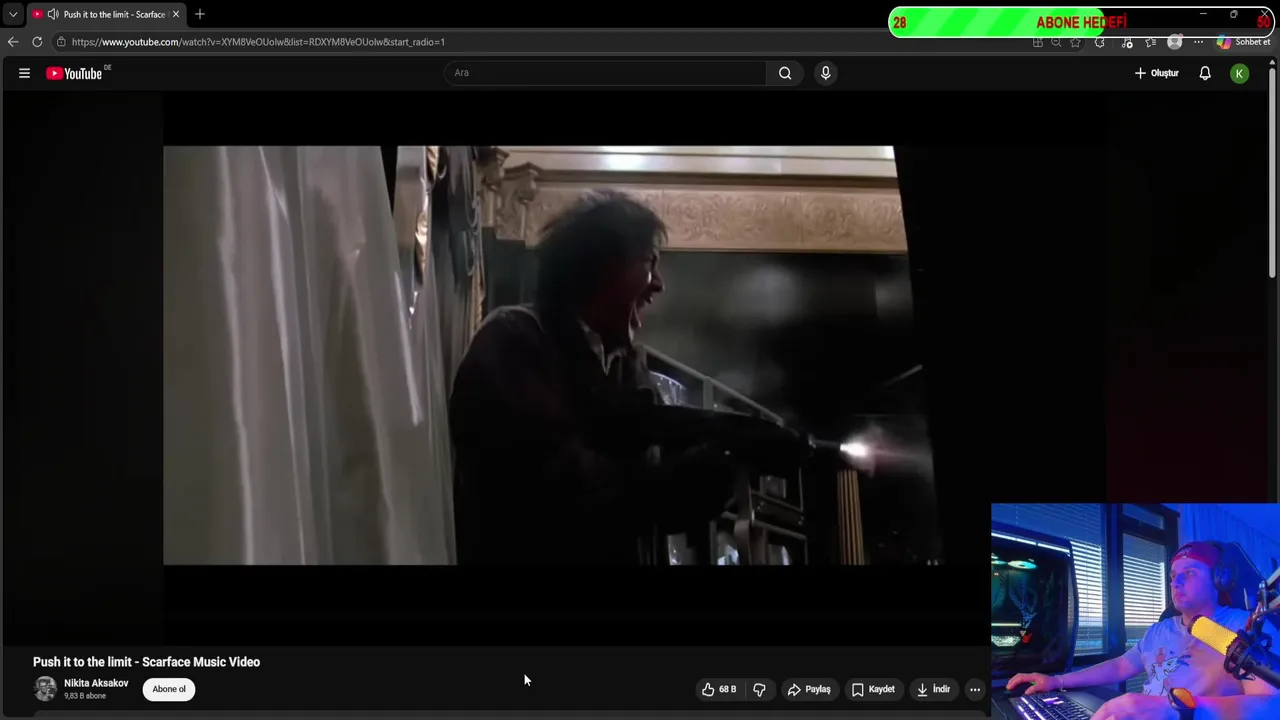Viewport: 1280px width, 720px height.
Task: Mute tab via speaker icon
Action: tap(52, 14)
